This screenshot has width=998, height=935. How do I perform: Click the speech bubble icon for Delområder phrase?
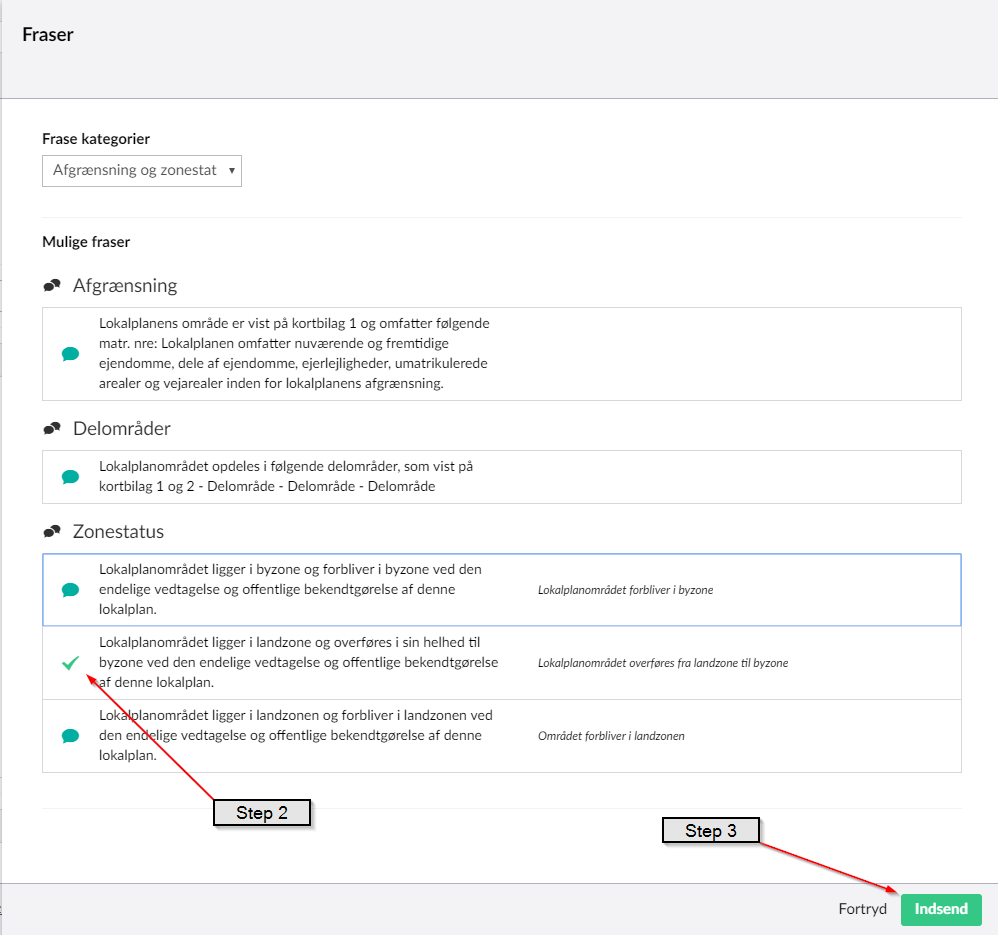tap(70, 477)
